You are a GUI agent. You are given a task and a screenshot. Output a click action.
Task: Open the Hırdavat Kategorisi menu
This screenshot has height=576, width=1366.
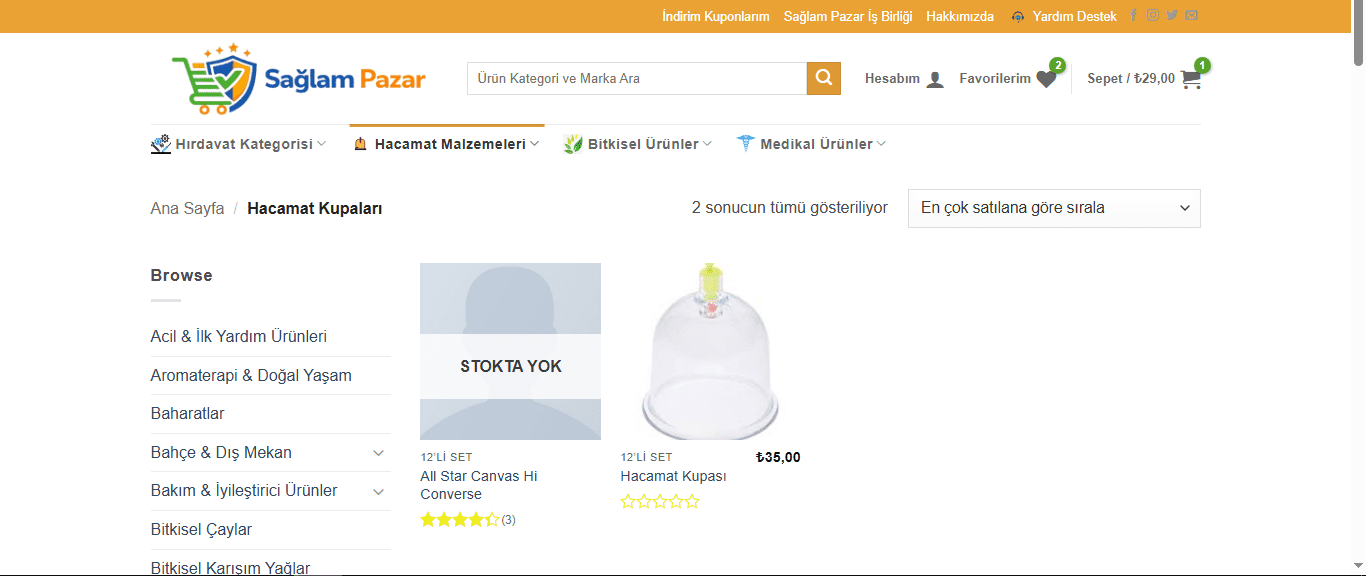[239, 144]
